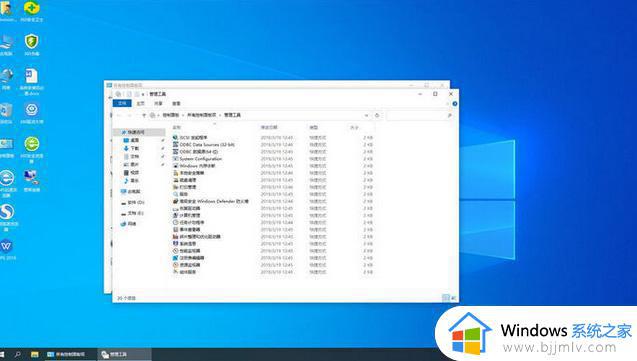Image resolution: width=637 pixels, height=361 pixels.
Task: Select 碎片整理和优化驱动器 shortcut
Action: [197, 237]
